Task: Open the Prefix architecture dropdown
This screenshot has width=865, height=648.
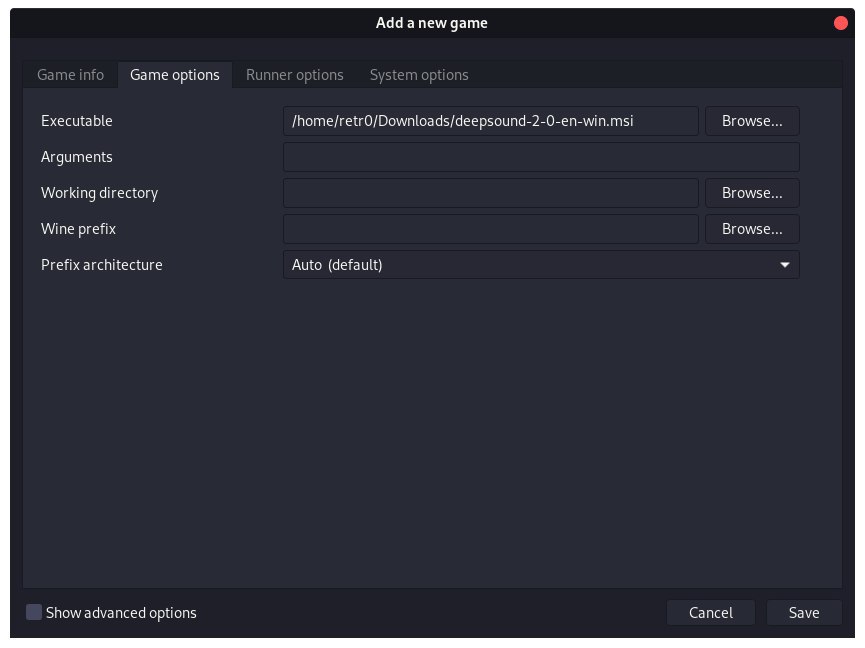Action: click(x=541, y=265)
